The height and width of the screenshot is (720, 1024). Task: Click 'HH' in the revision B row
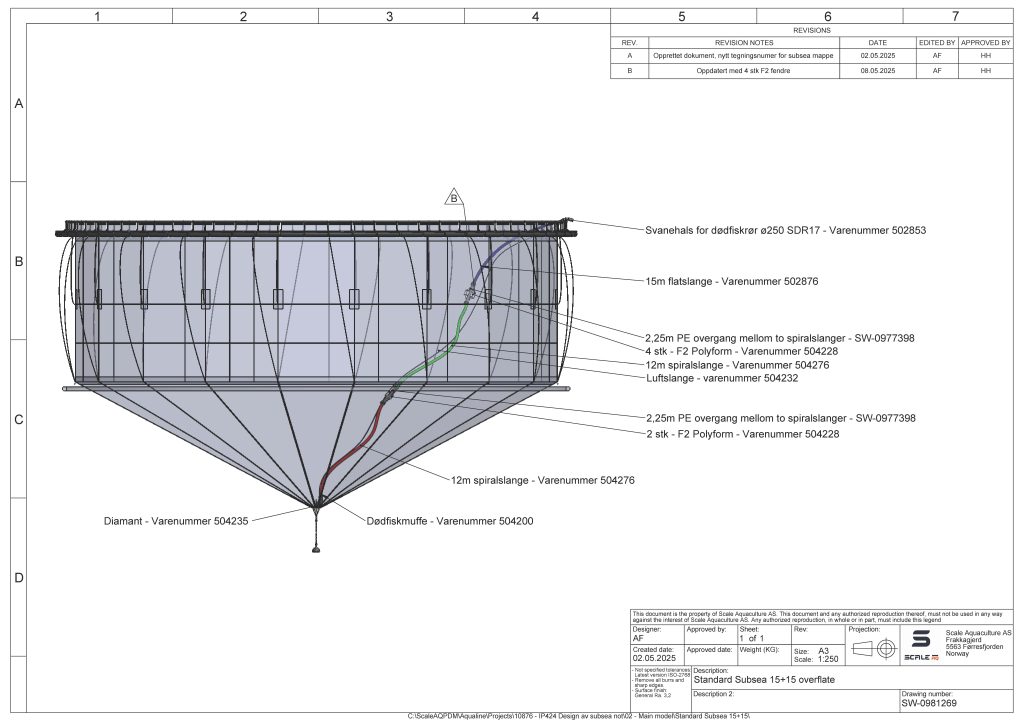[985, 71]
